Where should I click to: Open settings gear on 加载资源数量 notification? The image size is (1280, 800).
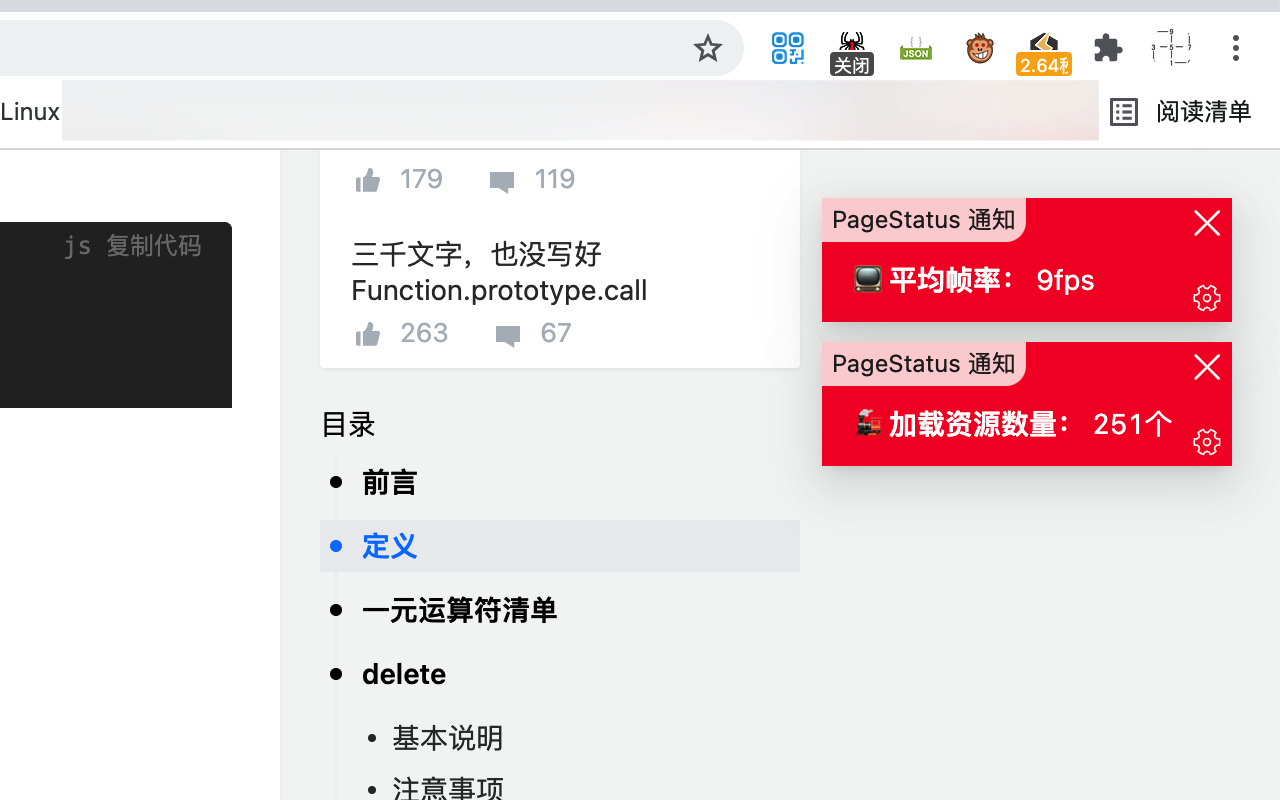pos(1207,442)
